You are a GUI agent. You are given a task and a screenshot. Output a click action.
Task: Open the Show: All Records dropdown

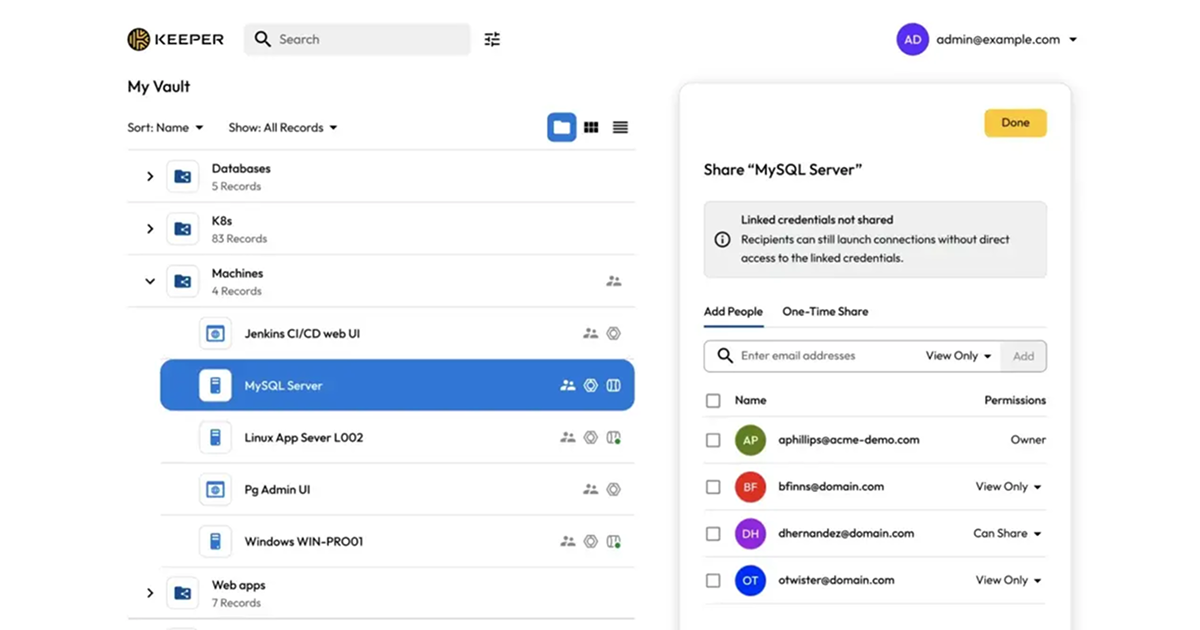283,127
